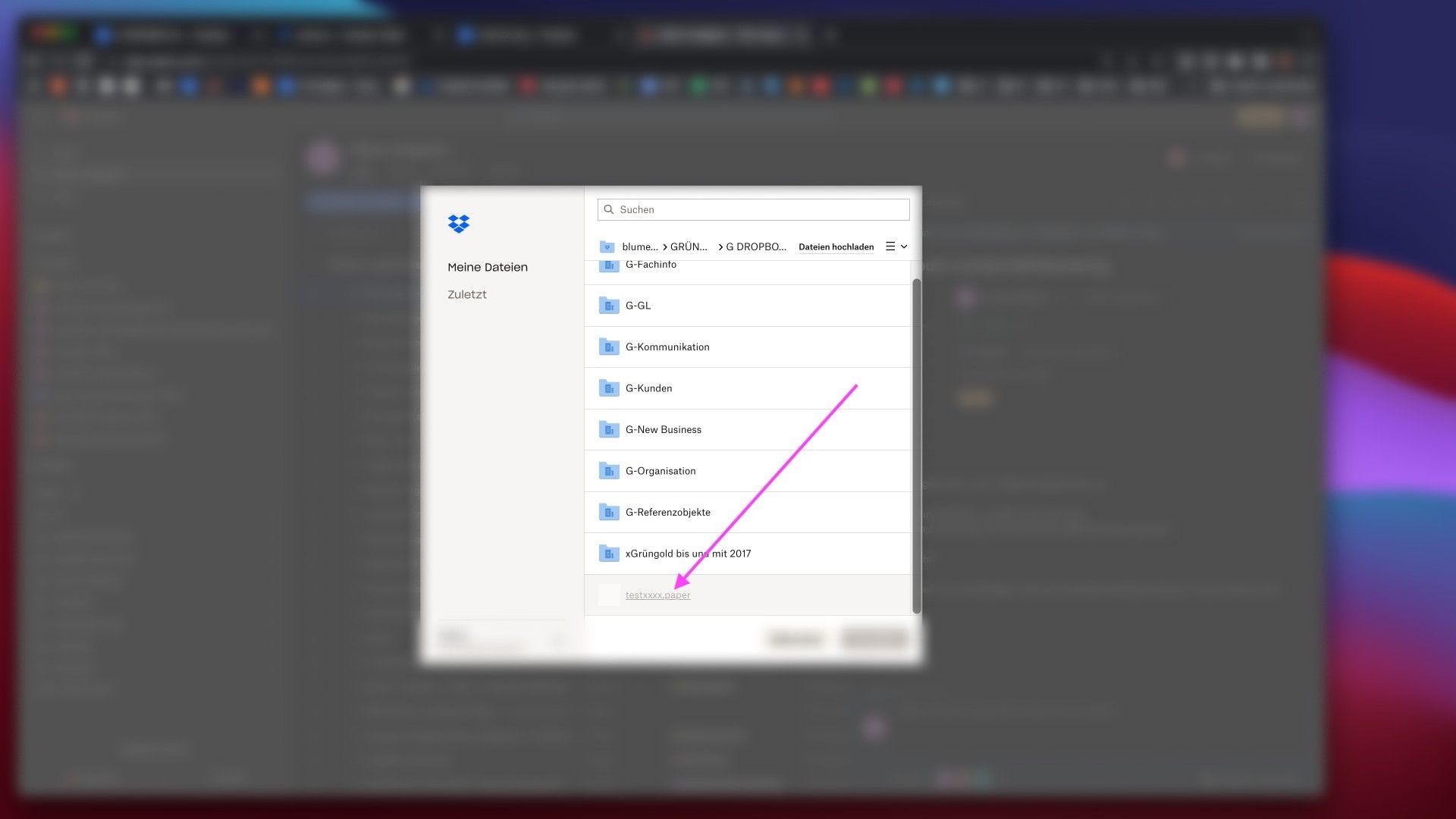This screenshot has height=819, width=1456.
Task: Open G-Referenzobjekte folder
Action: [x=748, y=513]
